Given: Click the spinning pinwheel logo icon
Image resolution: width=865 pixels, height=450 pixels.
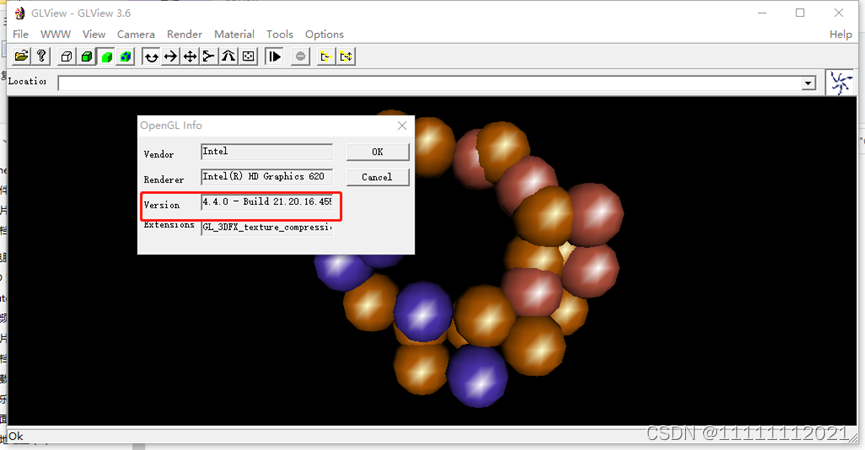Looking at the screenshot, I should click(x=841, y=83).
